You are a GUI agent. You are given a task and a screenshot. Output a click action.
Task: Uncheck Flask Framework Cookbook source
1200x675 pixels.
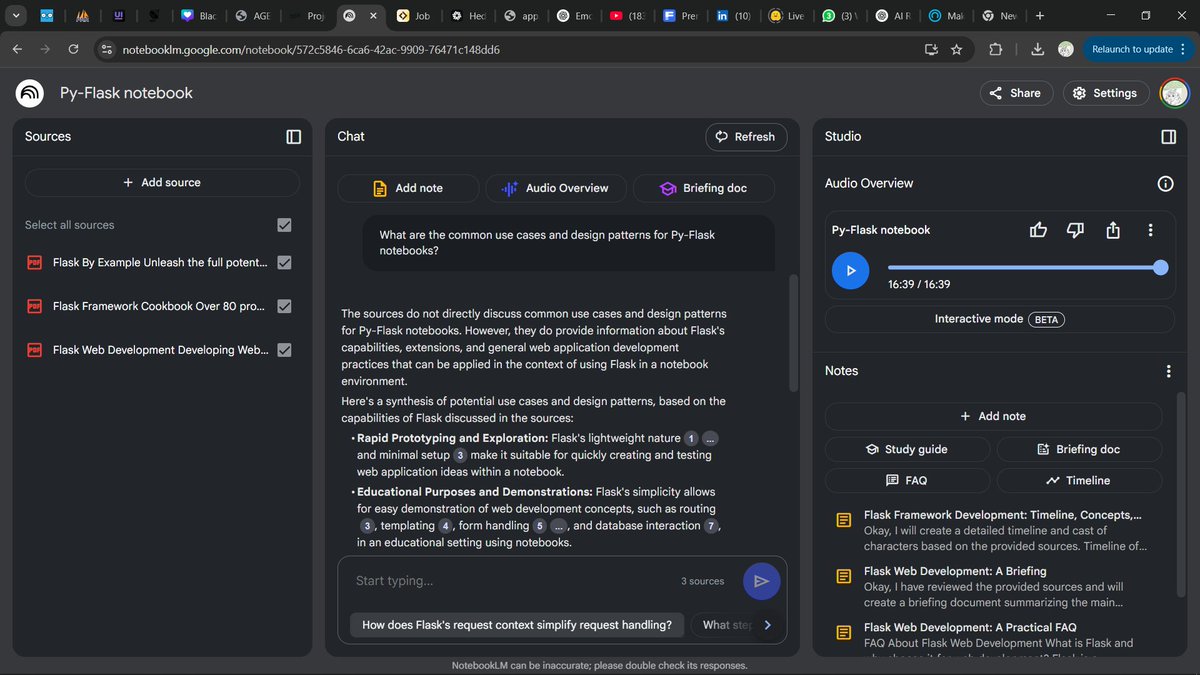(x=284, y=306)
